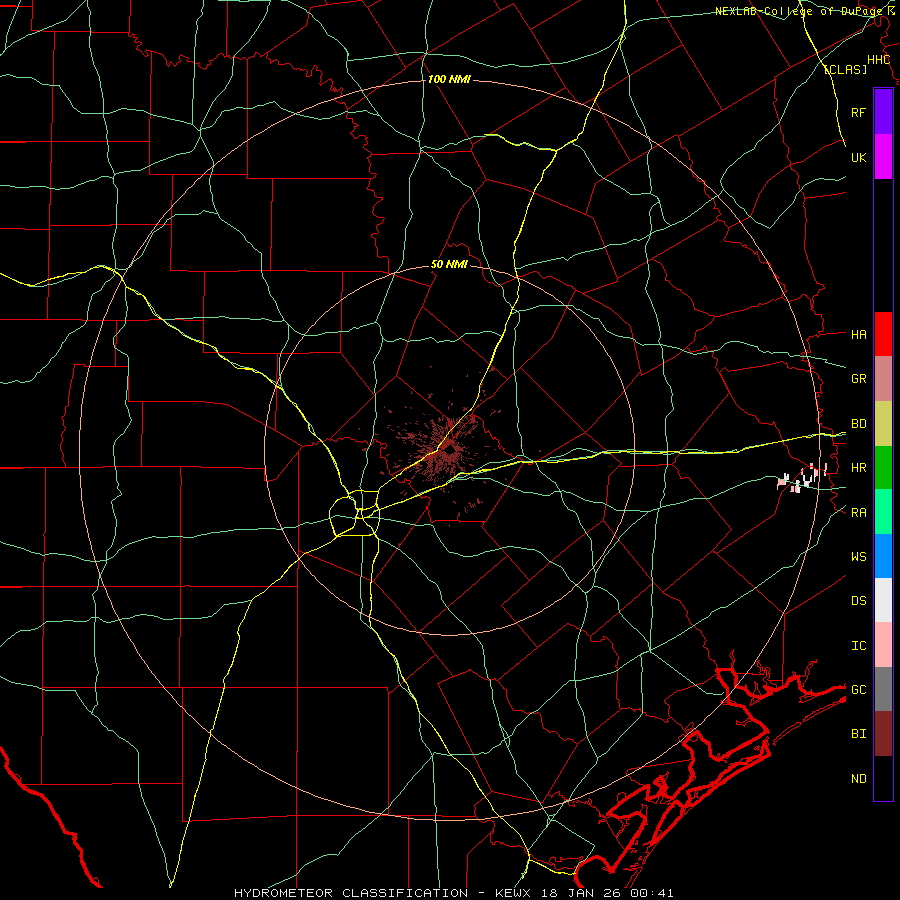Viewport: 900px width, 900px height.
Task: Click the "HYDROMETEOR CLASSIFICATION" title text
Action: click(x=351, y=893)
